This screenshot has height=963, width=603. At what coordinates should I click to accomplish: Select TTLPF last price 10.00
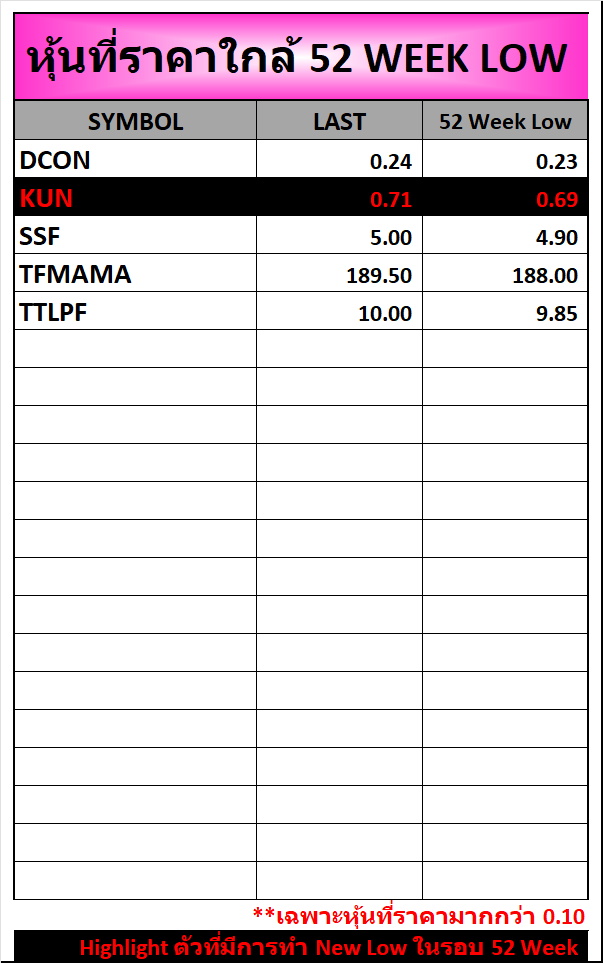tap(385, 313)
